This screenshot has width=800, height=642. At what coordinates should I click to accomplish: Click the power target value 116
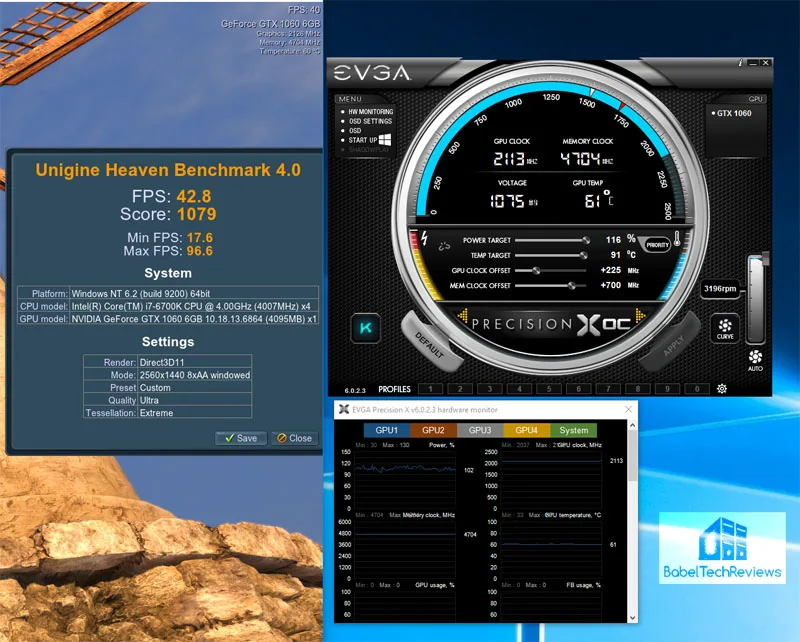613,239
